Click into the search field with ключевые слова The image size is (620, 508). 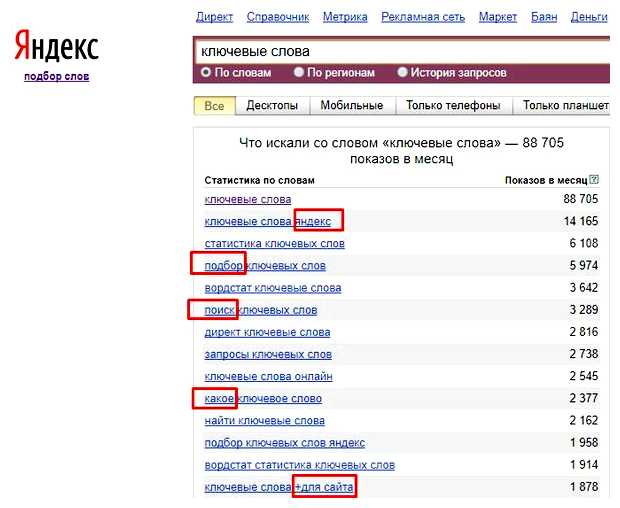[403, 51]
